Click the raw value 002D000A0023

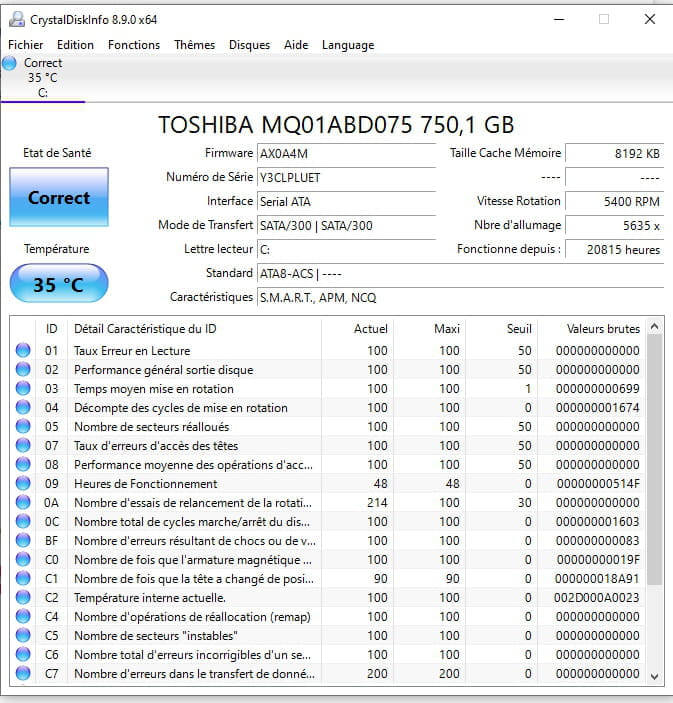[596, 598]
